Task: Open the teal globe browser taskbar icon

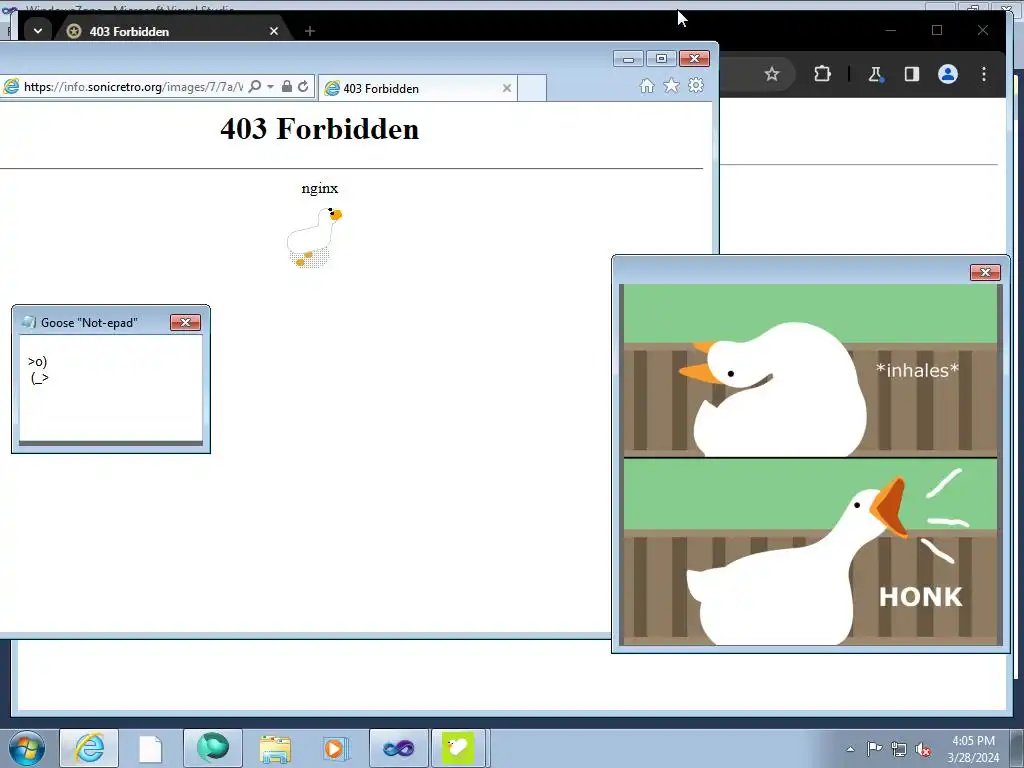Action: (213, 748)
